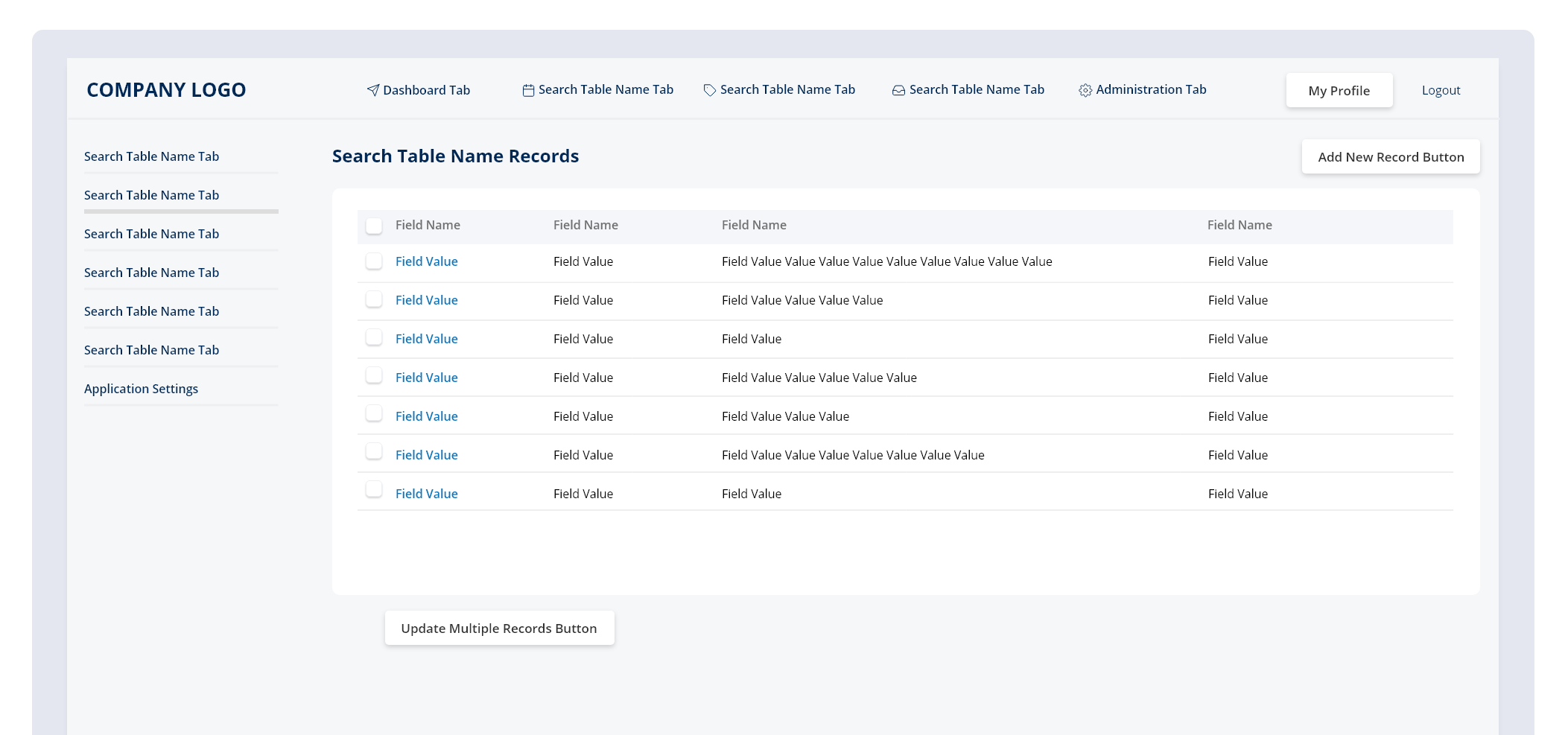Screen dimensions: 1568x735
Task: Select the sidebar tab with the thick highlighted underline
Action: [x=151, y=195]
